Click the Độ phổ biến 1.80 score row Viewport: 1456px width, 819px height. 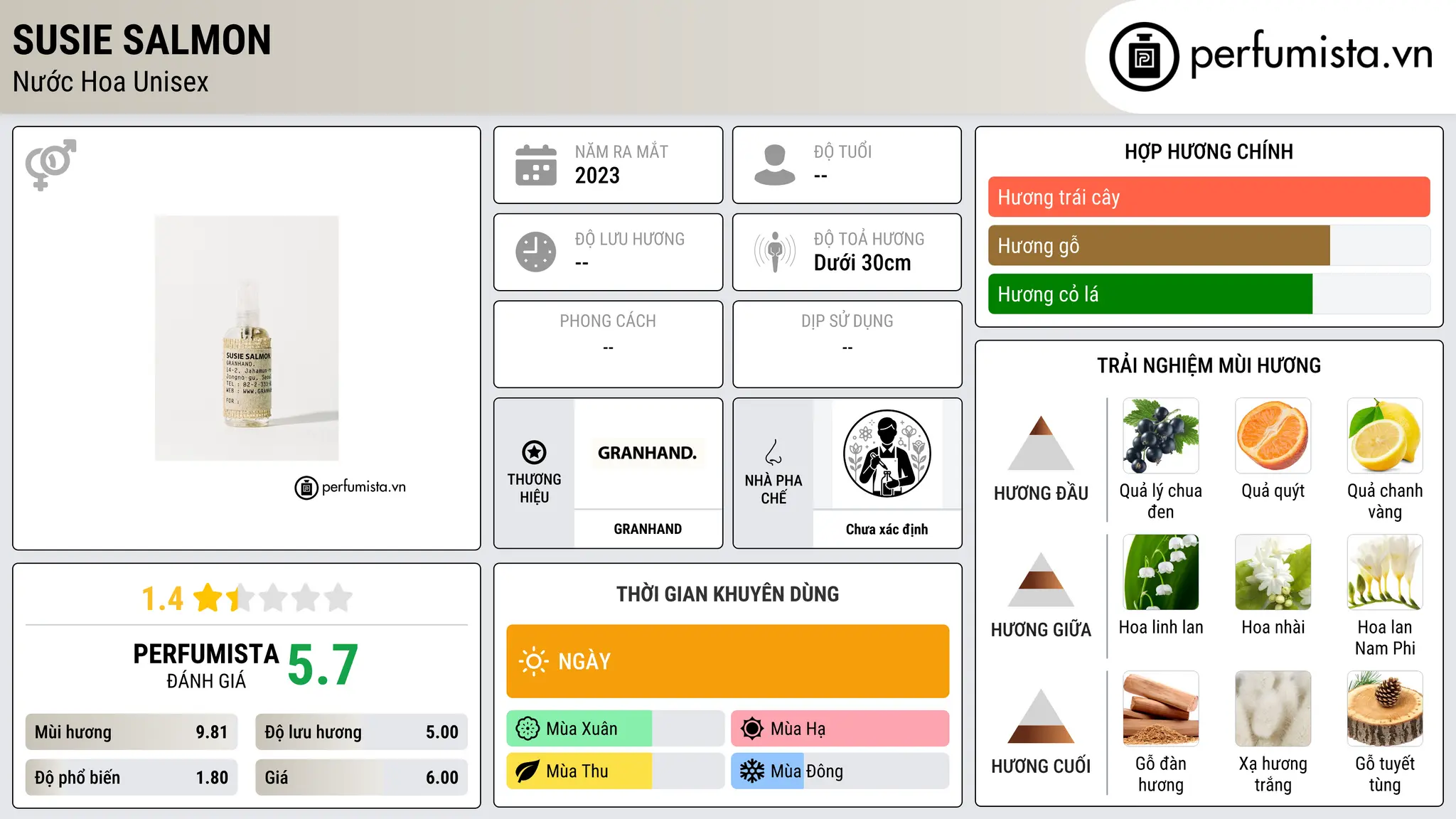(132, 778)
